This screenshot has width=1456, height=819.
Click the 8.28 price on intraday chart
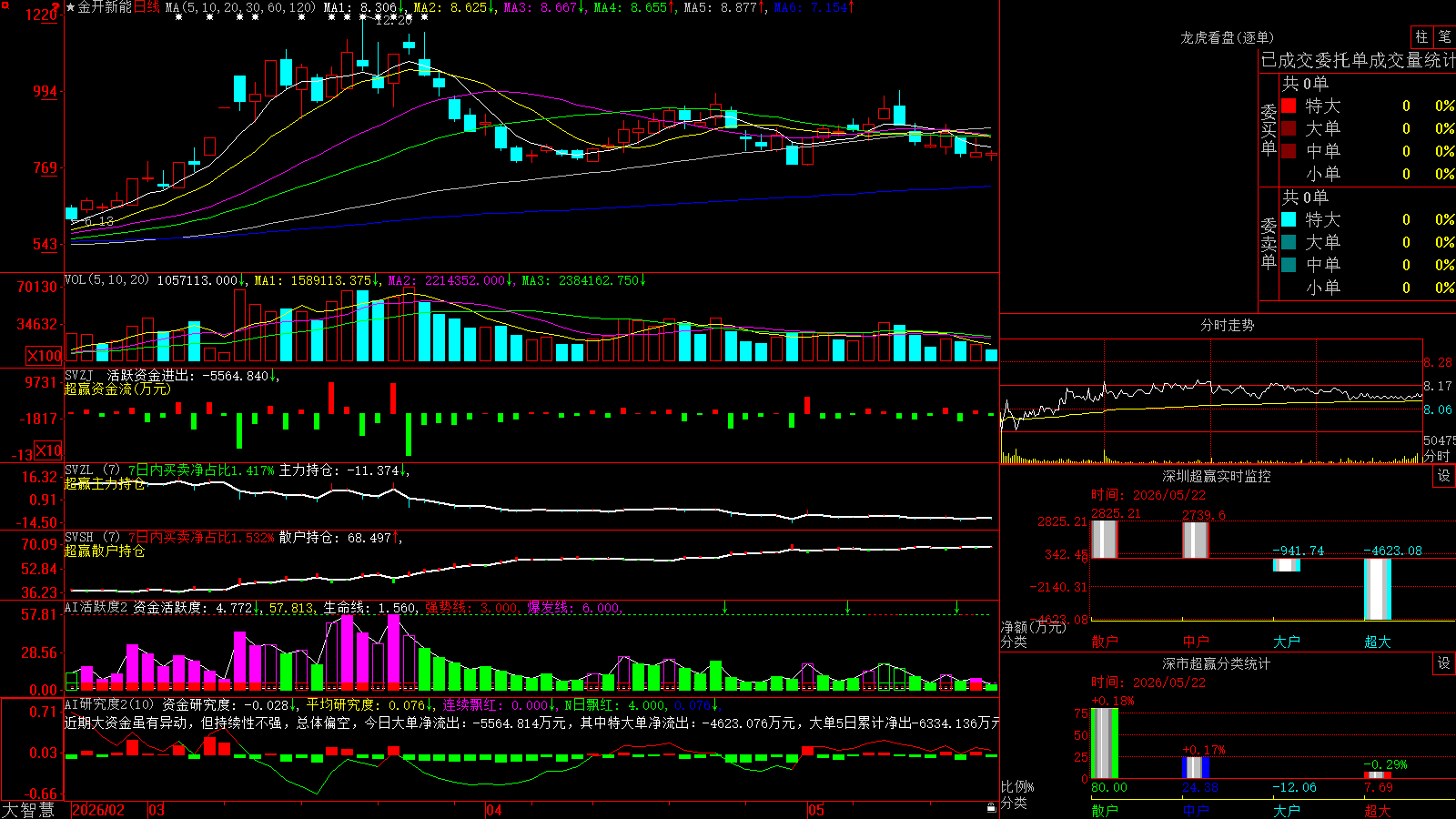(1438, 362)
